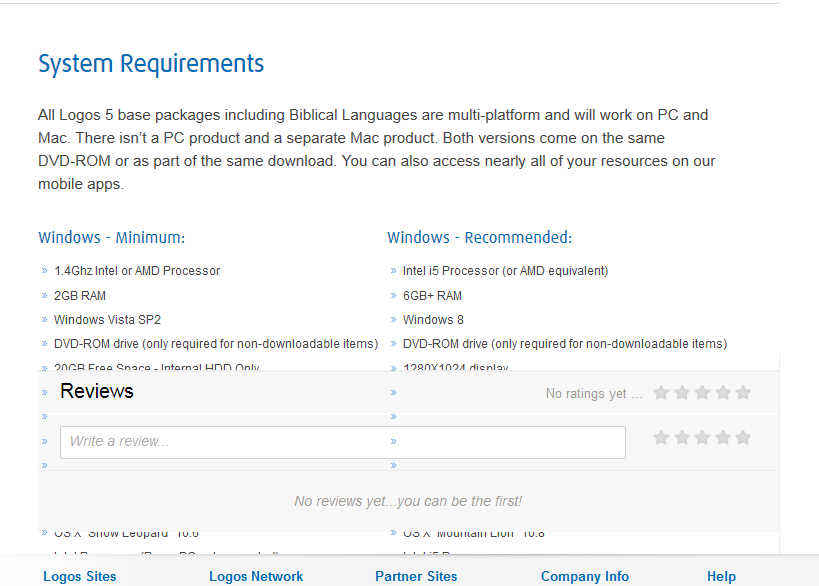Rate one star beside the review field
Viewport: 819px width, 586px height.
pyautogui.click(x=661, y=437)
